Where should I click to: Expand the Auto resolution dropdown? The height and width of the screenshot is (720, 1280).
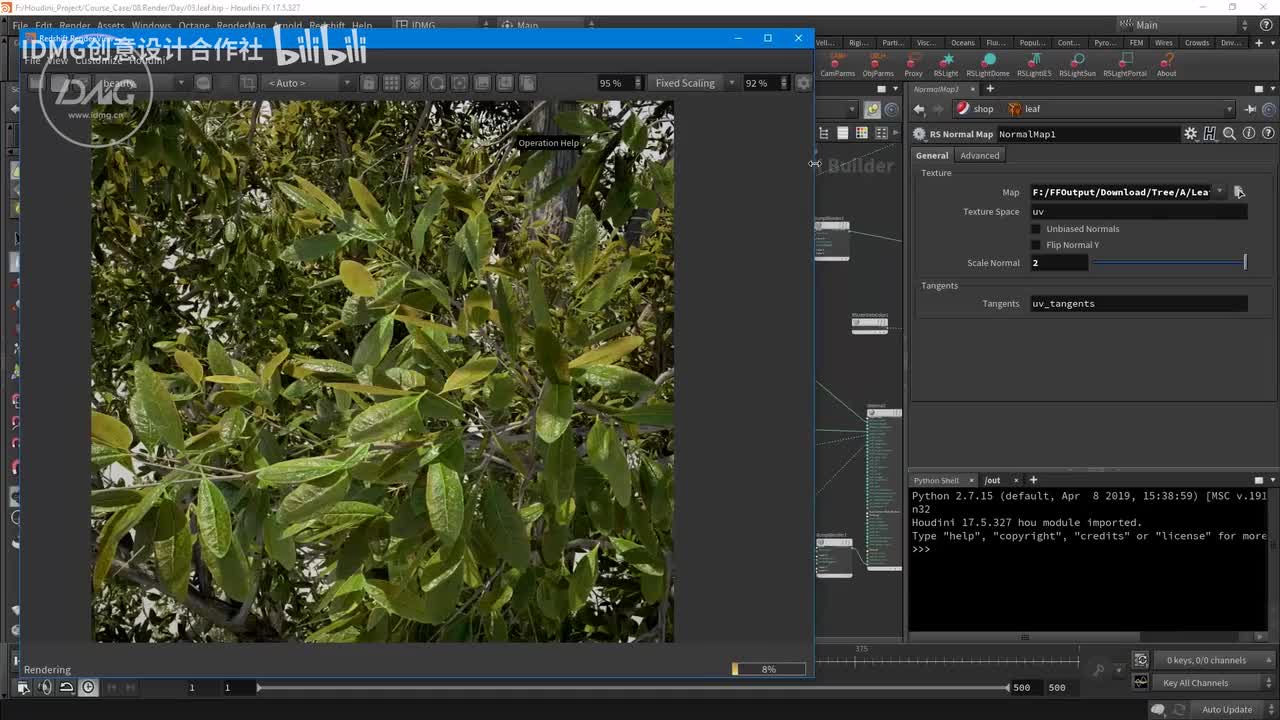pos(309,83)
